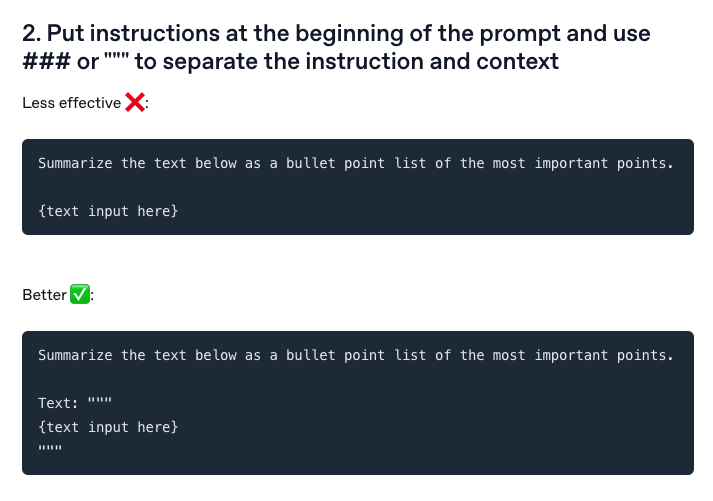Screen dimensions: 713x501
Task: Click "{text input here}" in the first code block
Action: [108, 211]
